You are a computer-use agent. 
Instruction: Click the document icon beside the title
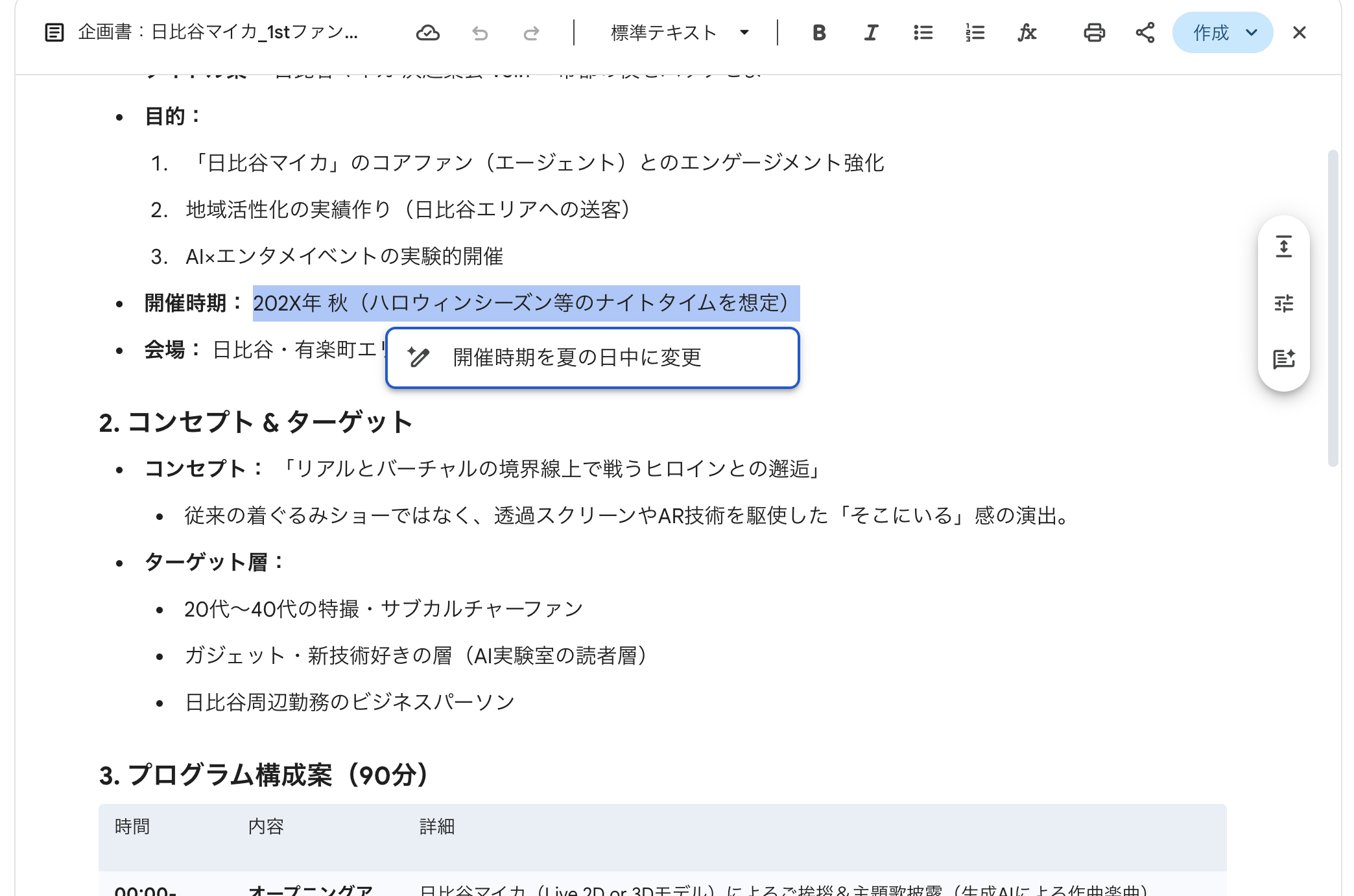[x=54, y=32]
